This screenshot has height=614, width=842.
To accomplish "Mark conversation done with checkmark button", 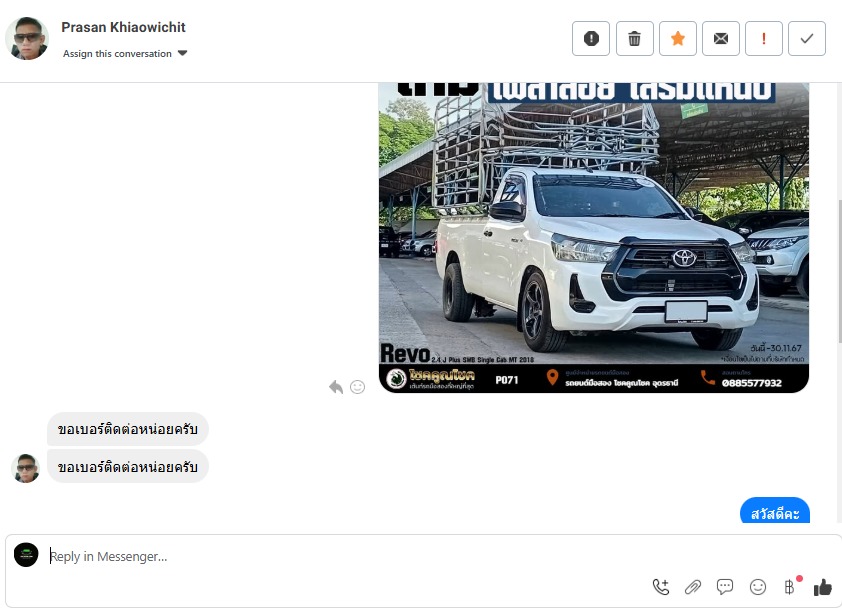I will click(807, 39).
